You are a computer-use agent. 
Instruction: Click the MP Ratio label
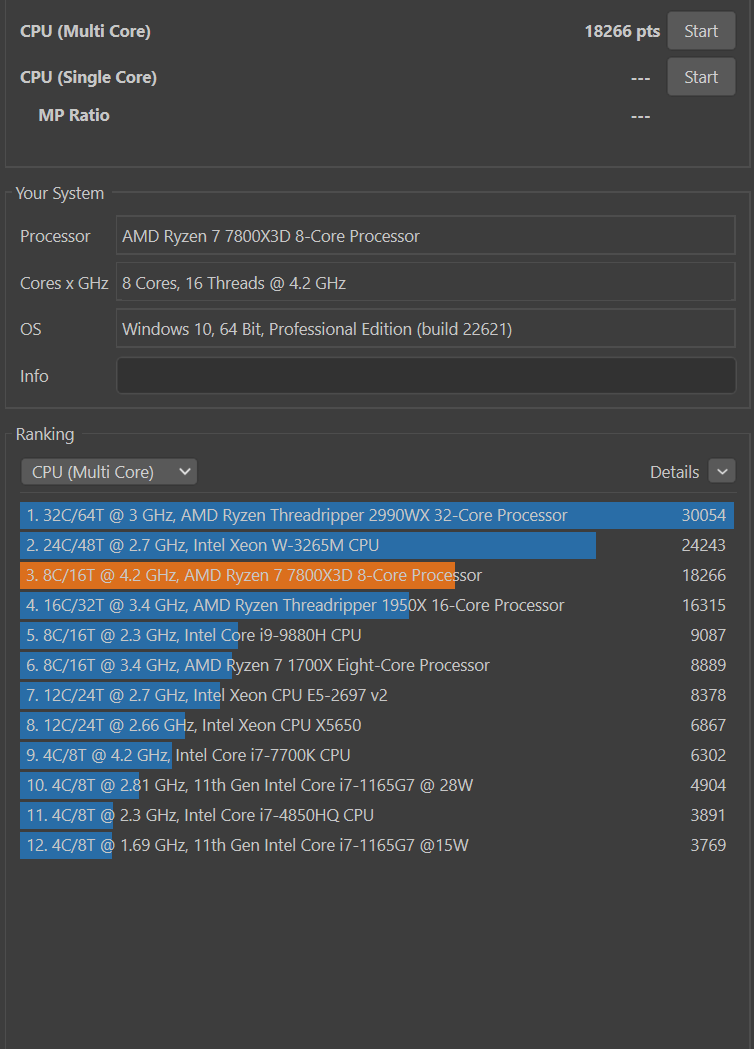74,115
